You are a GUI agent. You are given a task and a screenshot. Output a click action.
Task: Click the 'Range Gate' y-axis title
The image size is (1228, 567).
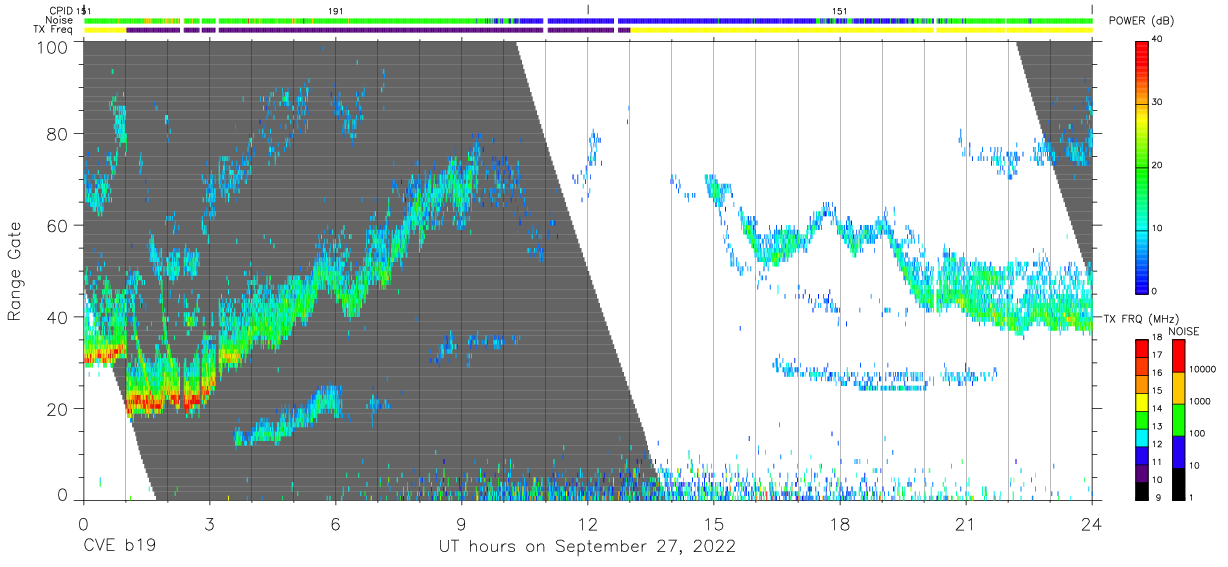point(15,271)
